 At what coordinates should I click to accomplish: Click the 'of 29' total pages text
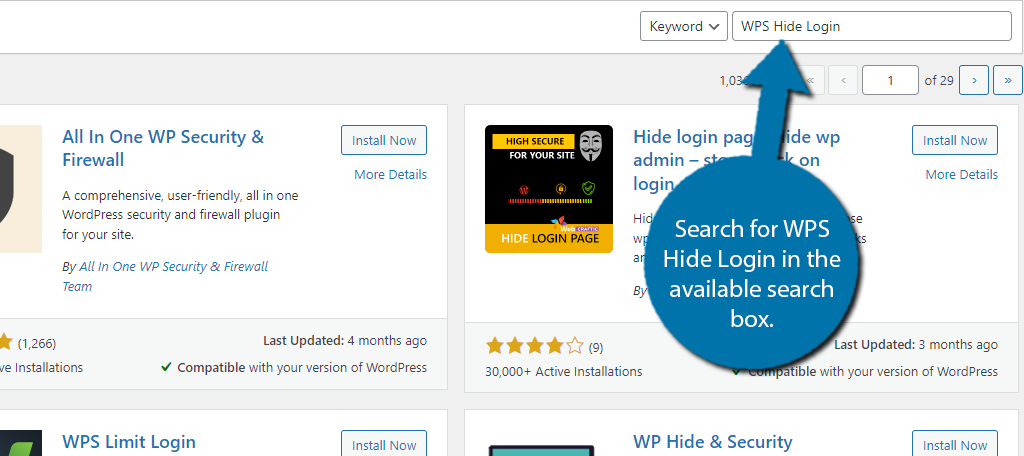(x=939, y=81)
